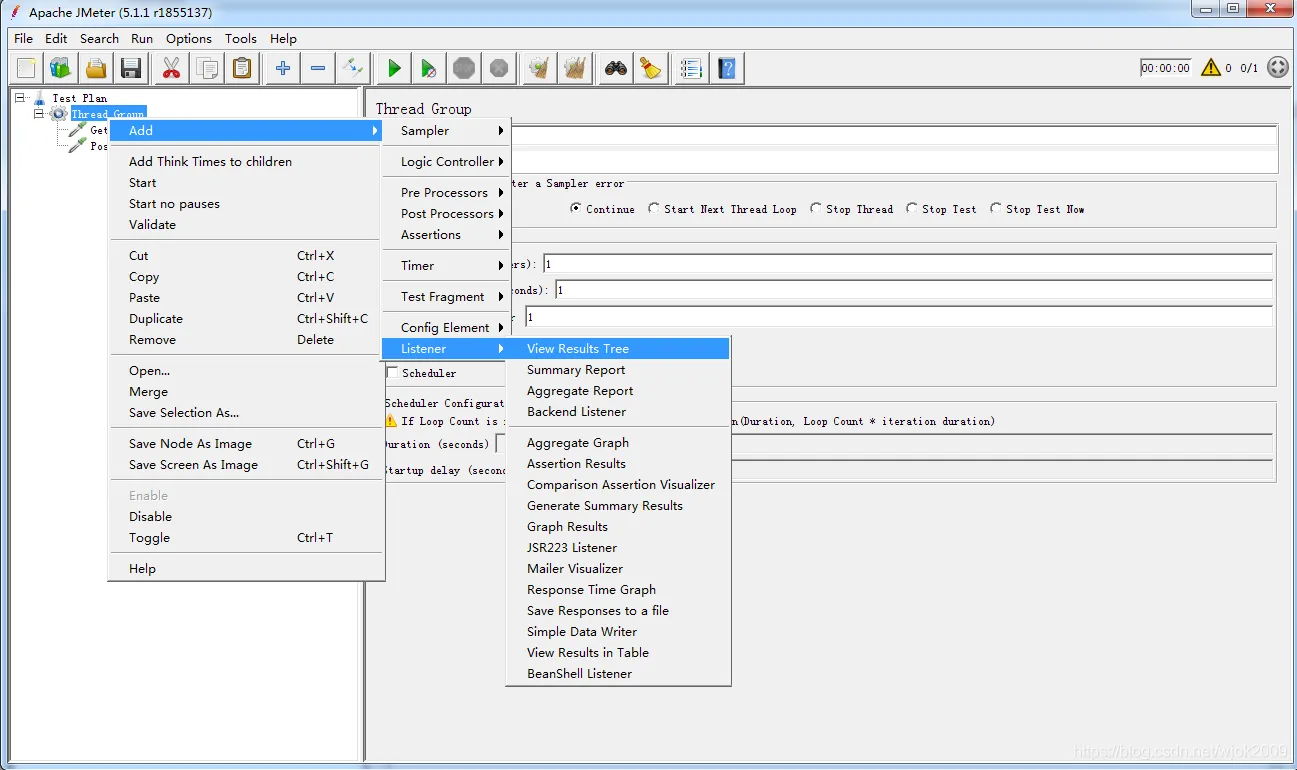Choose Backend Listener entry
This screenshot has height=770, width=1297.
(x=619, y=411)
